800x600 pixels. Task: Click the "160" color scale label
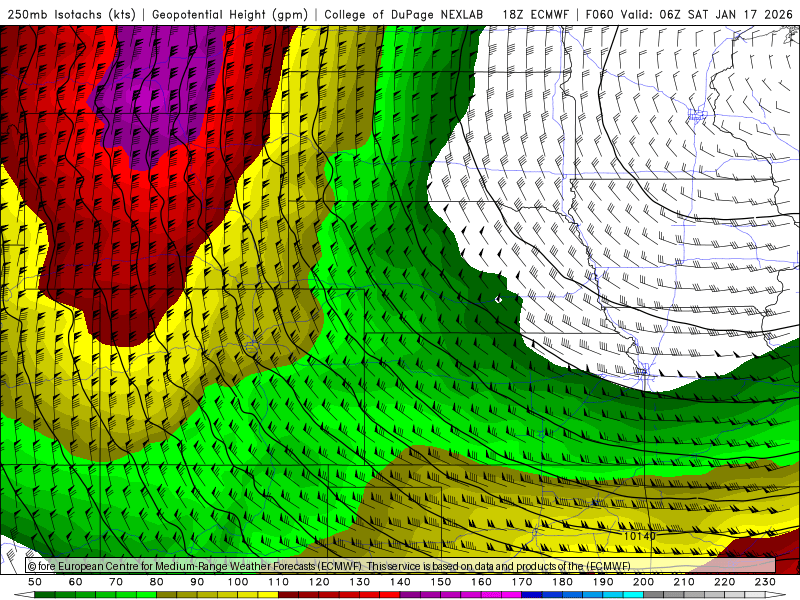pyautogui.click(x=482, y=582)
